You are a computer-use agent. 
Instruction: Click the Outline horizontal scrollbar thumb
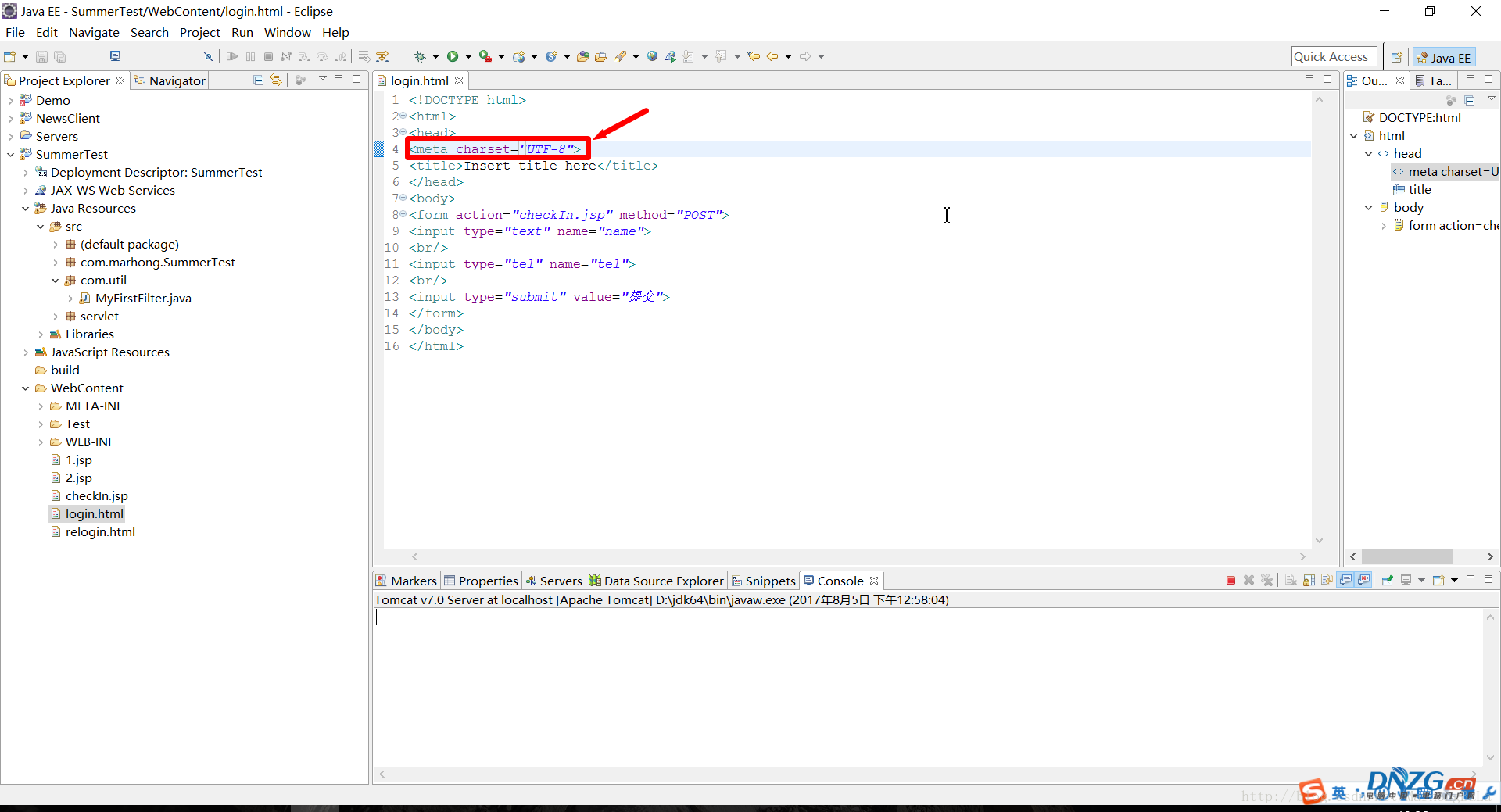pos(1406,556)
